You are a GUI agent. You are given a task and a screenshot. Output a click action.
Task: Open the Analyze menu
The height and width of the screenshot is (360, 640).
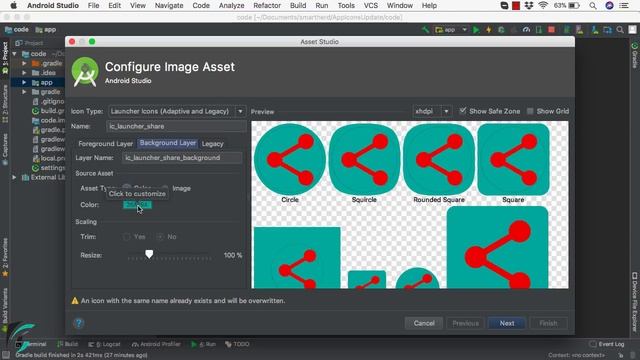231,5
